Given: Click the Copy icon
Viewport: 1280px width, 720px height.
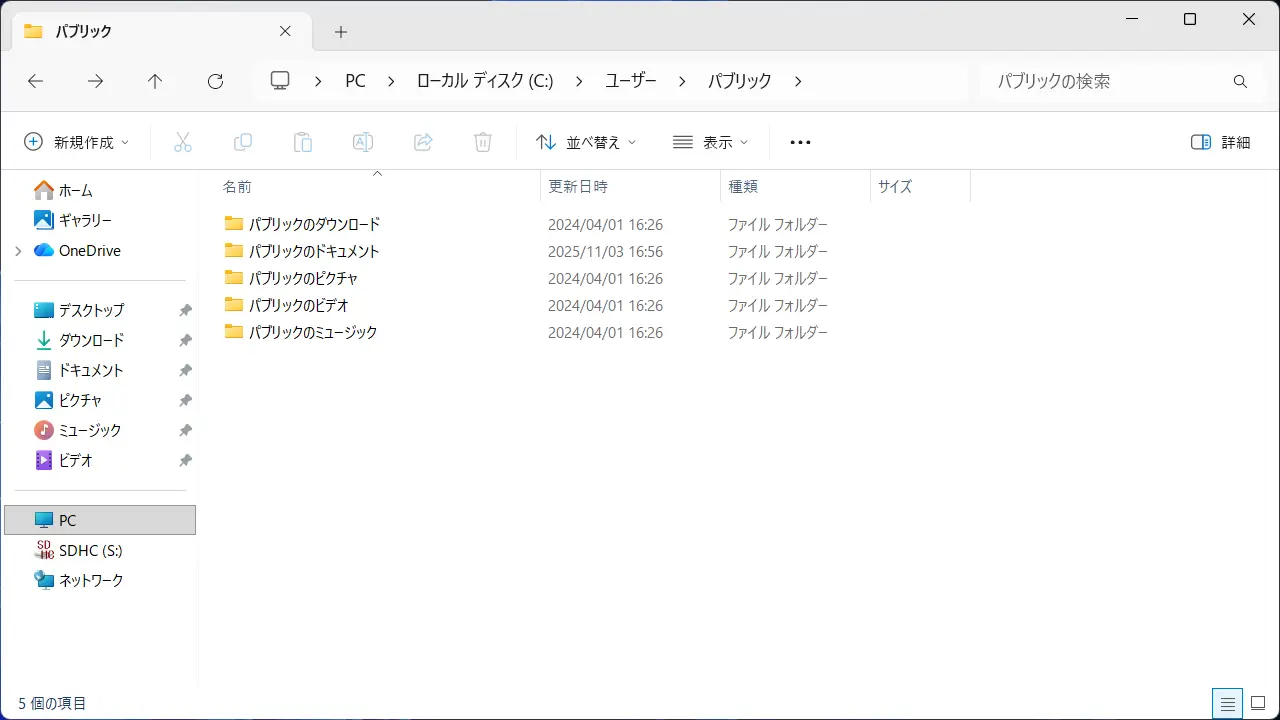Looking at the screenshot, I should point(243,142).
